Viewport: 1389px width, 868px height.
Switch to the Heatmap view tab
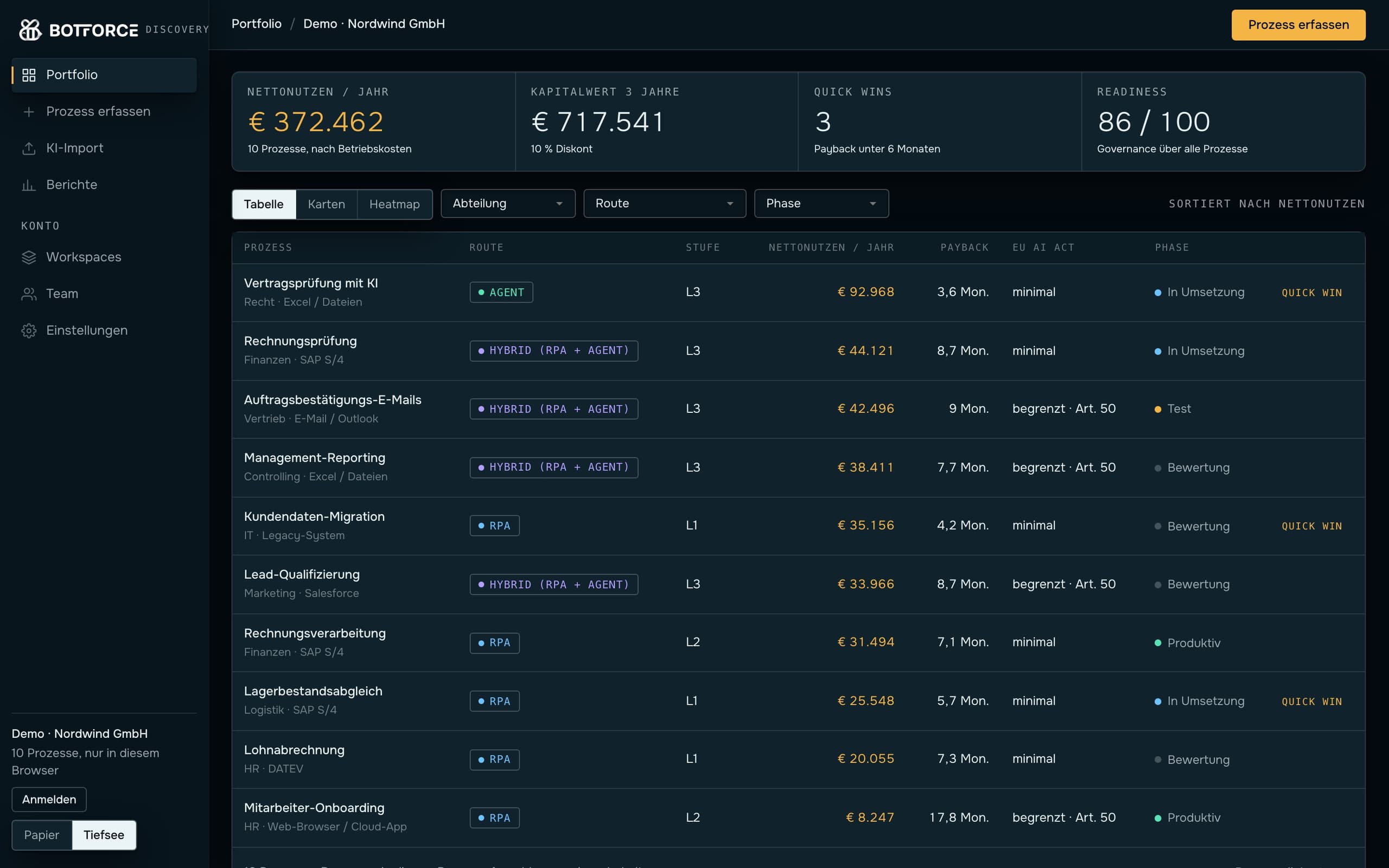coord(395,205)
